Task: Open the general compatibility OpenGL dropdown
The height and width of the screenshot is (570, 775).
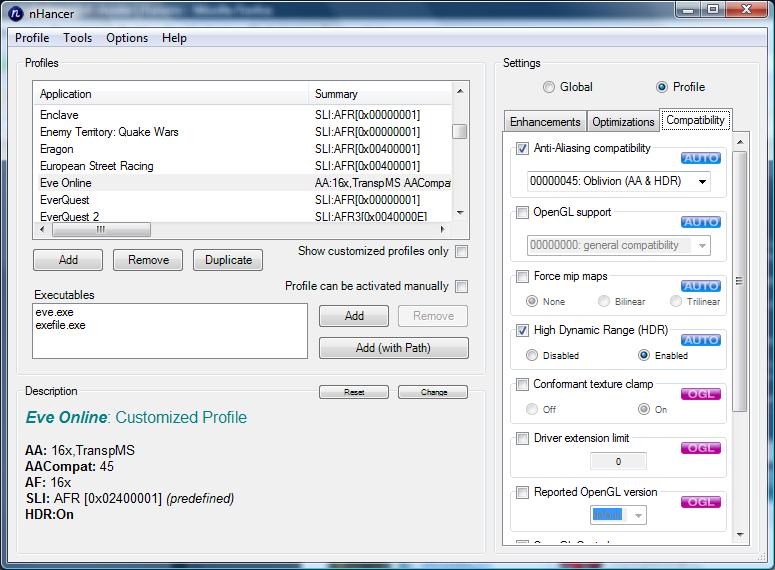Action: [x=619, y=245]
